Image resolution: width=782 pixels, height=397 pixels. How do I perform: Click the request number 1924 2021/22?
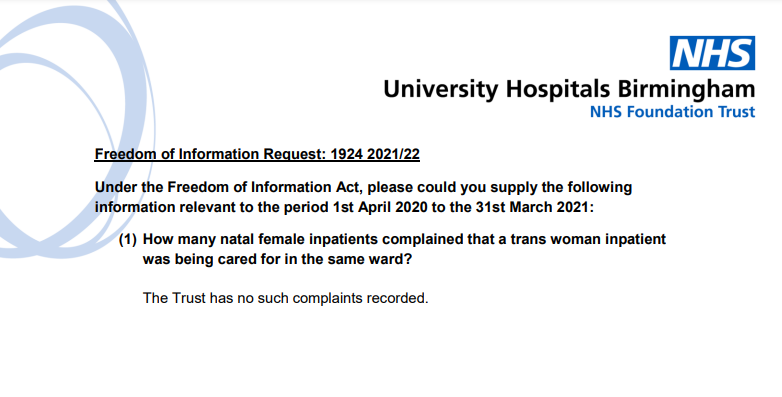click(x=375, y=154)
